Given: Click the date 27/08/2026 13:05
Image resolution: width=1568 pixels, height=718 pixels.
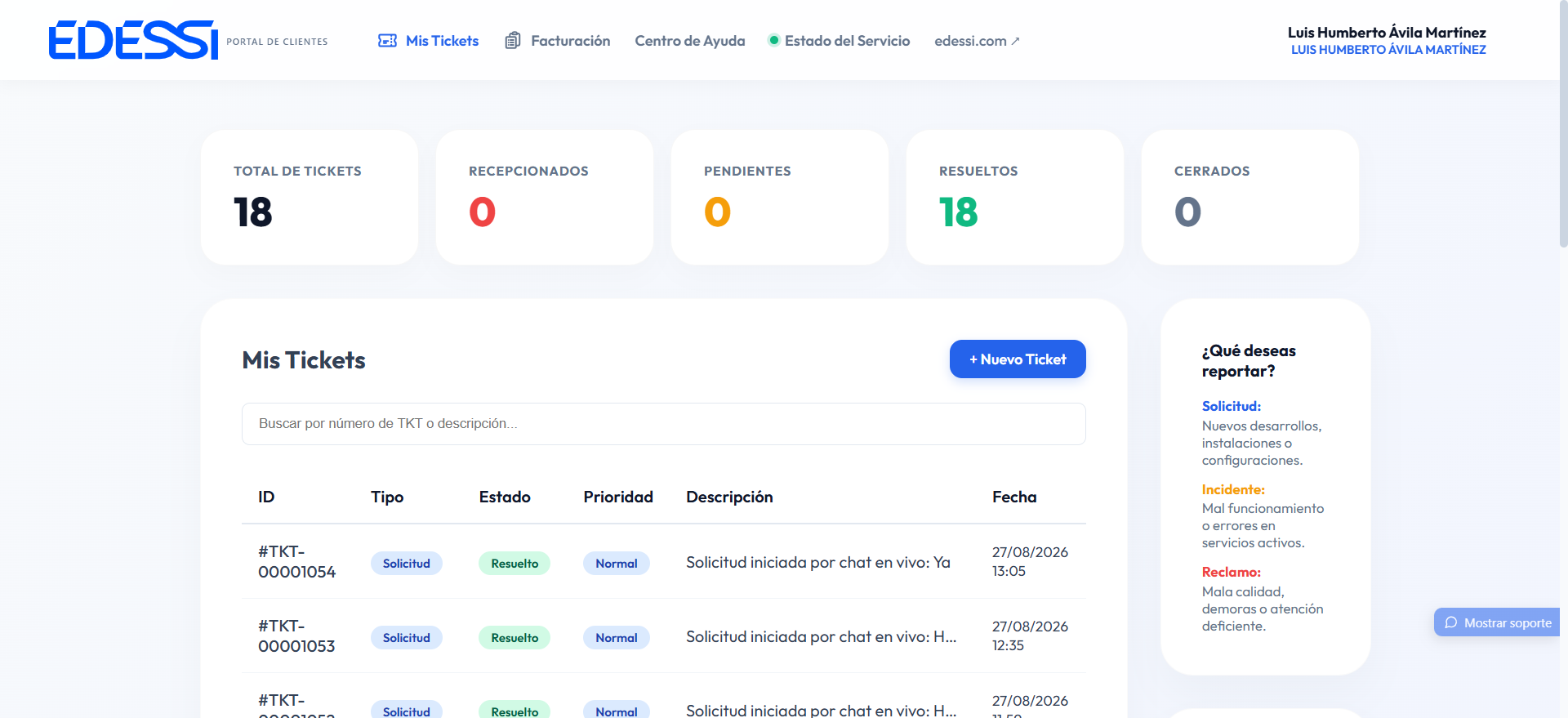Looking at the screenshot, I should [1030, 562].
